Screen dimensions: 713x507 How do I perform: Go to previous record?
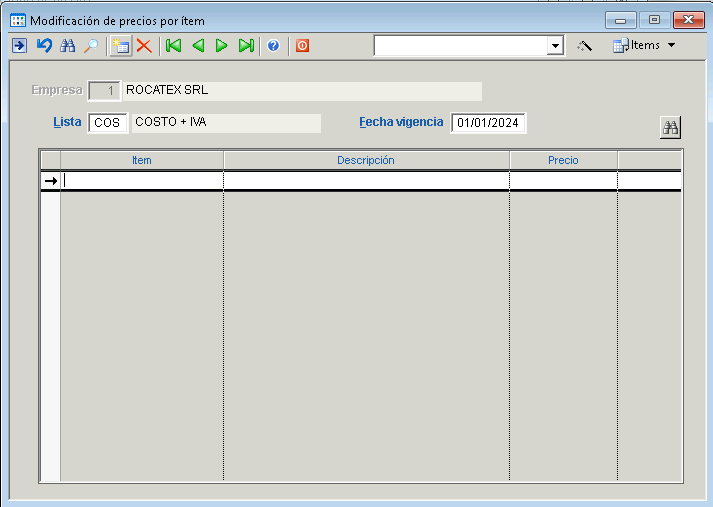(x=198, y=46)
